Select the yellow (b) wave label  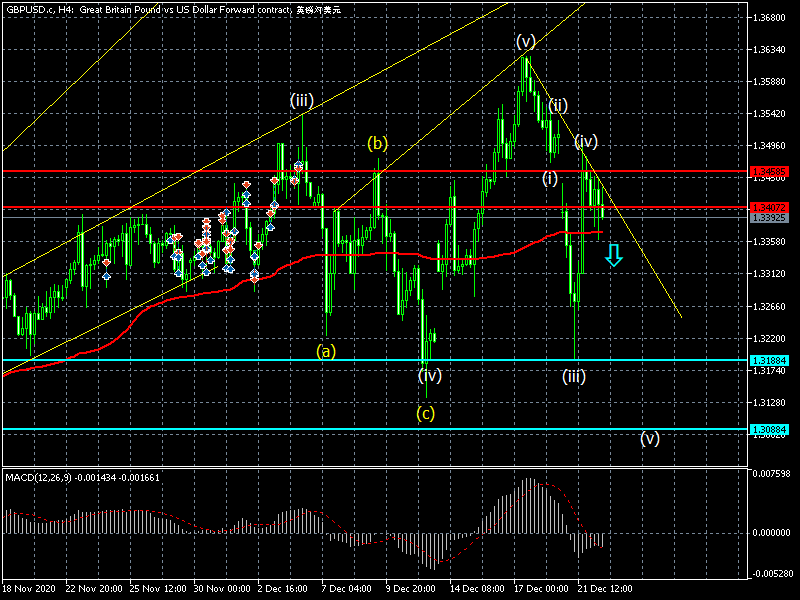click(x=378, y=143)
